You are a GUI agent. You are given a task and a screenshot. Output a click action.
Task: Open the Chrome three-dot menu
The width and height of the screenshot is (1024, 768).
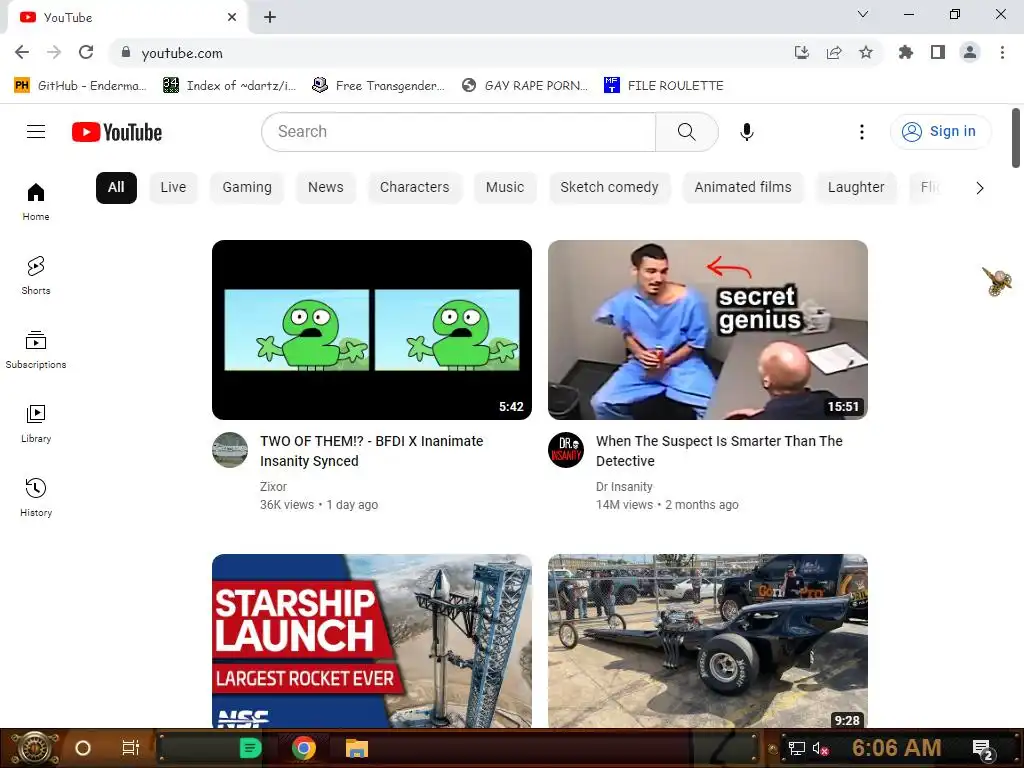[x=1002, y=52]
